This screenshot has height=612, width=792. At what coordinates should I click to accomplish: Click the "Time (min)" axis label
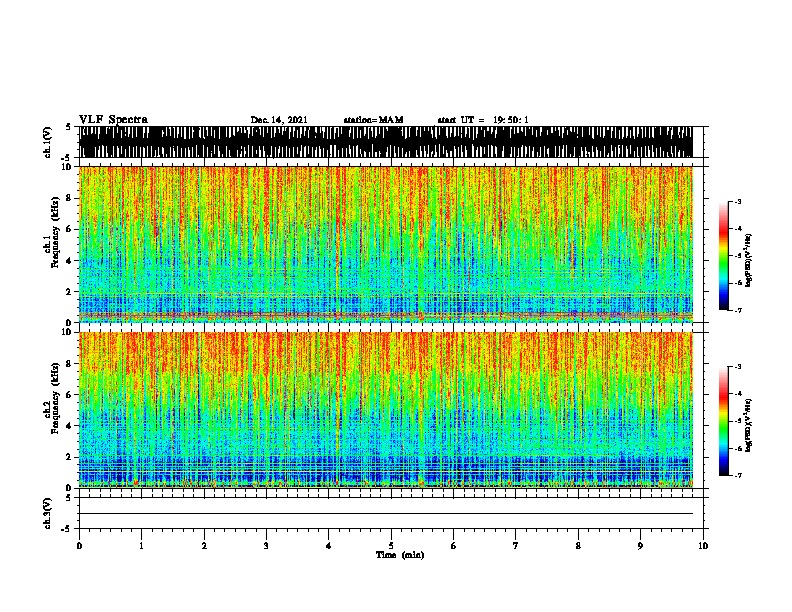[400, 555]
